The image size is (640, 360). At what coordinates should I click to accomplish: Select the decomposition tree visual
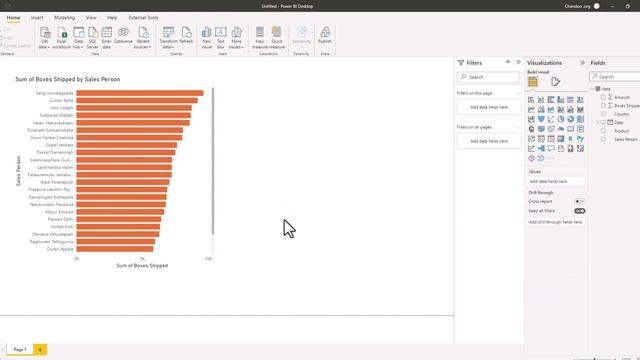click(x=541, y=149)
